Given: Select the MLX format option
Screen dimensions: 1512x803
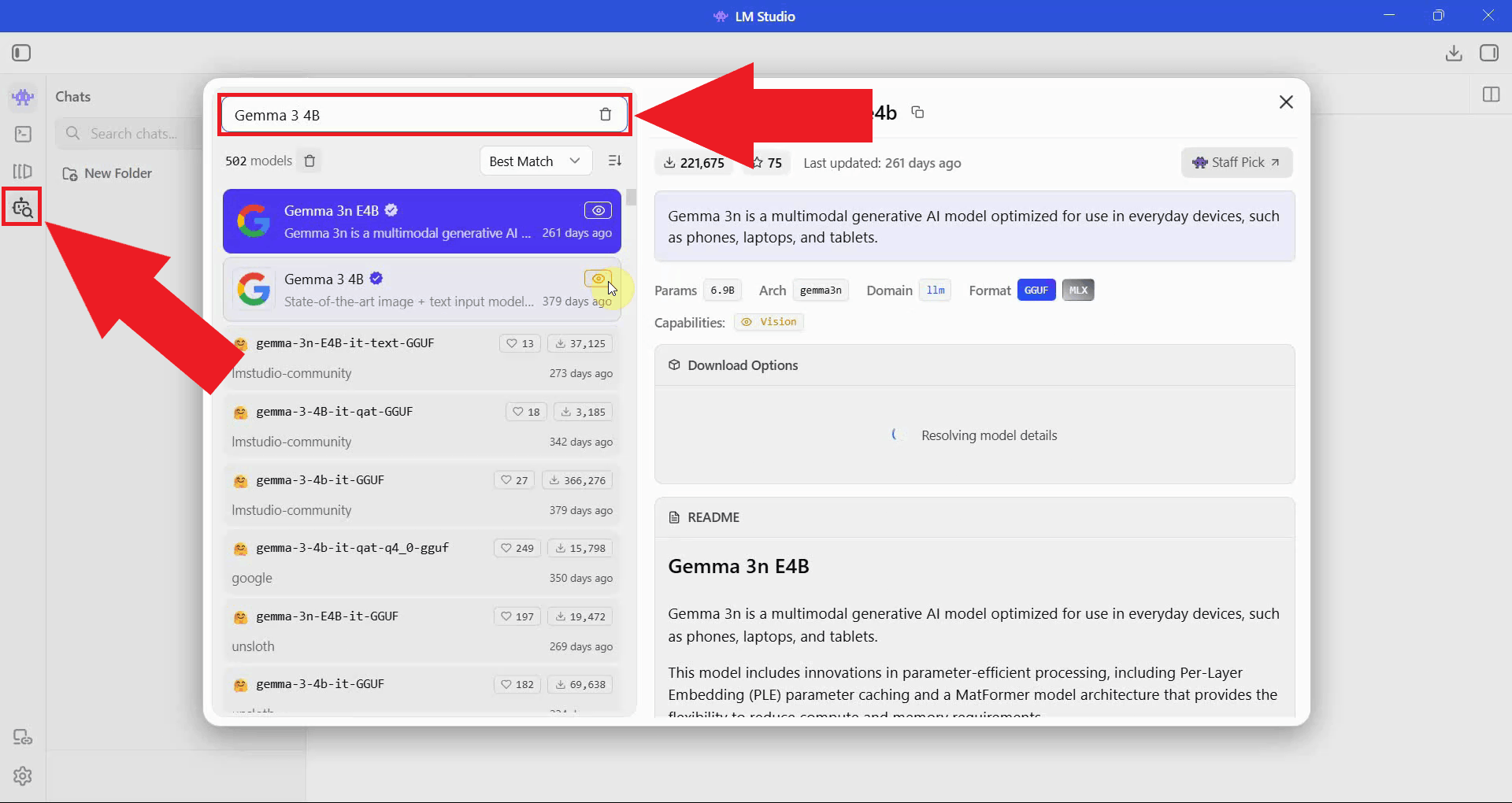Looking at the screenshot, I should (x=1077, y=290).
